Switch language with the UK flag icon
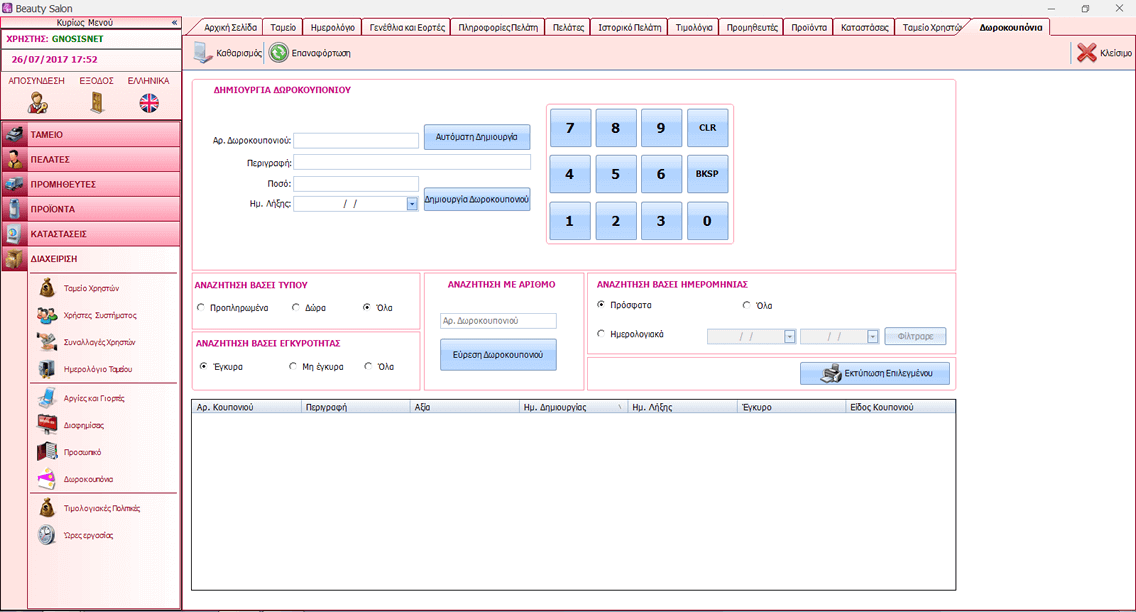This screenshot has width=1136, height=612. pyautogui.click(x=149, y=103)
